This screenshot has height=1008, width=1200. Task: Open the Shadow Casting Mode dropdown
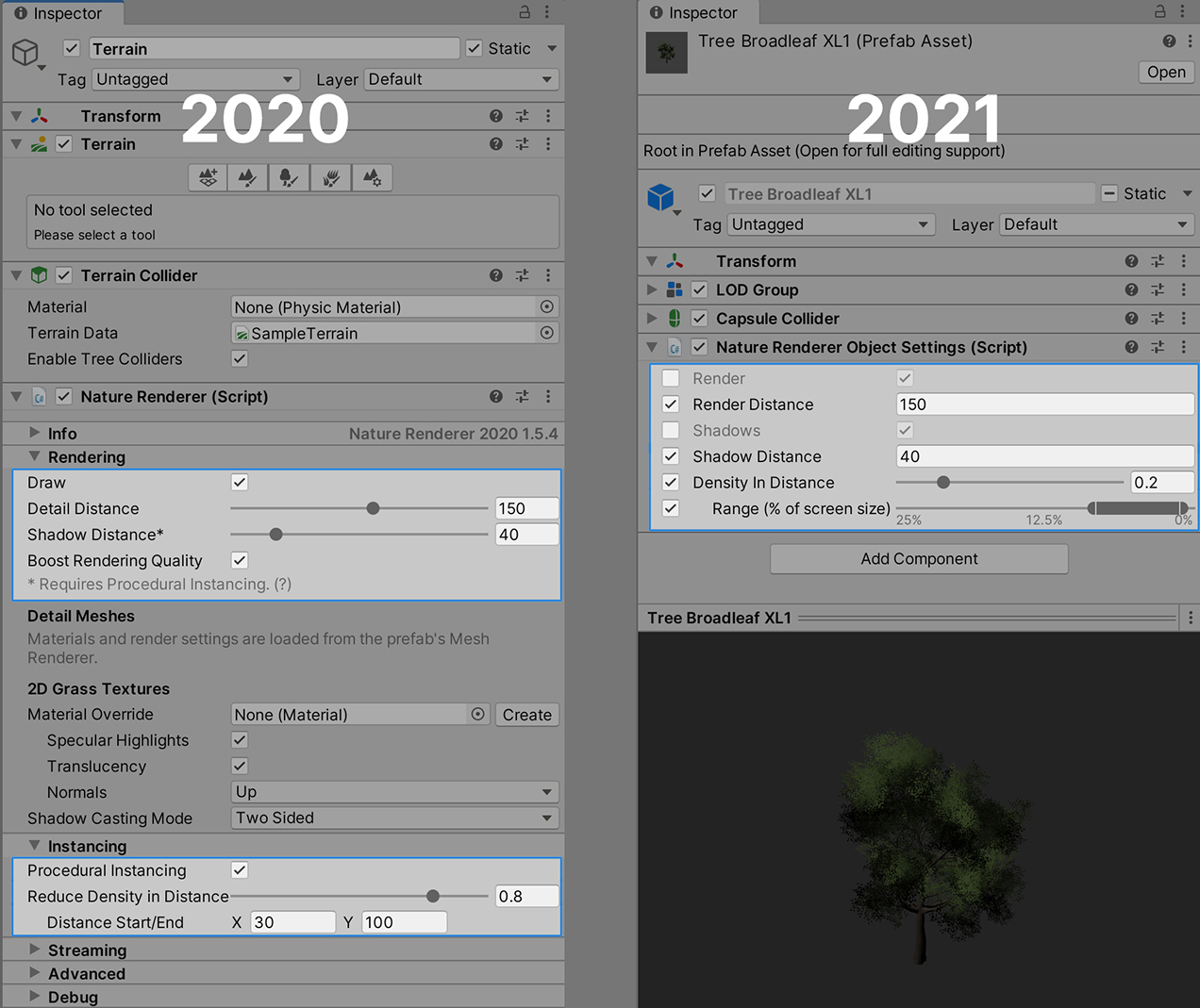pyautogui.click(x=394, y=818)
